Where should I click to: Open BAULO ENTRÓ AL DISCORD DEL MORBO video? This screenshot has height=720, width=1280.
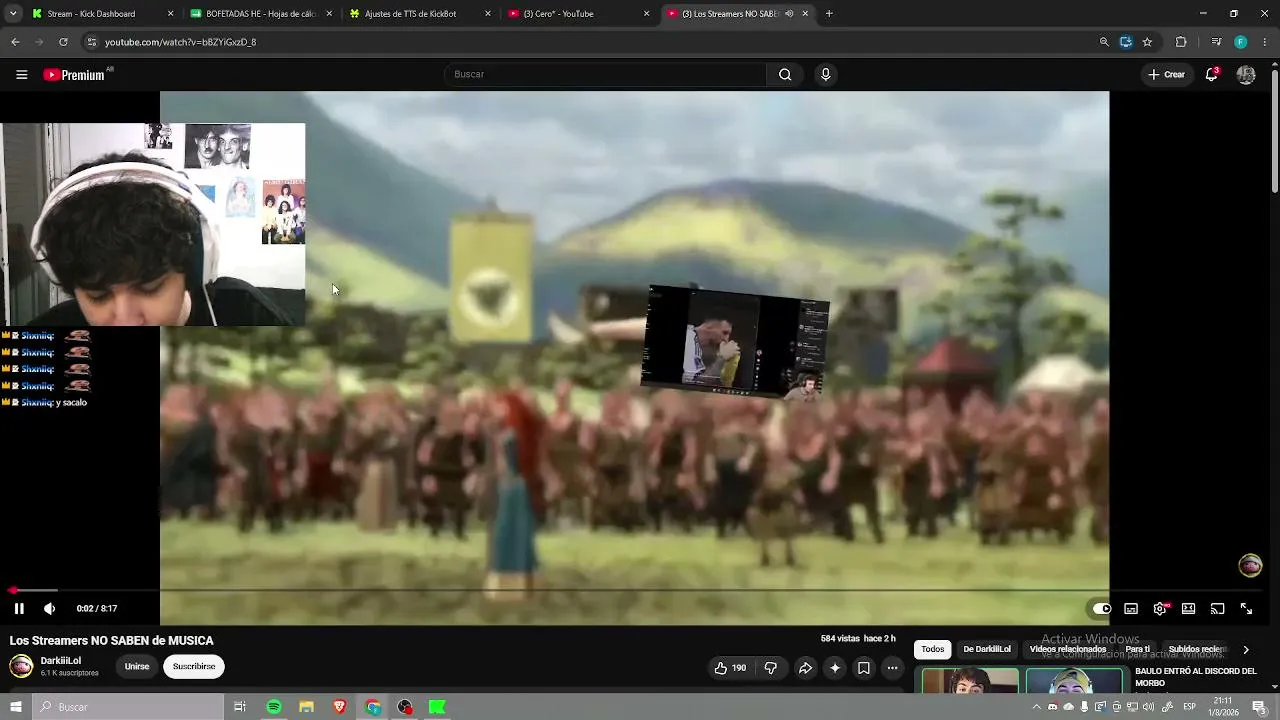pos(1196,677)
